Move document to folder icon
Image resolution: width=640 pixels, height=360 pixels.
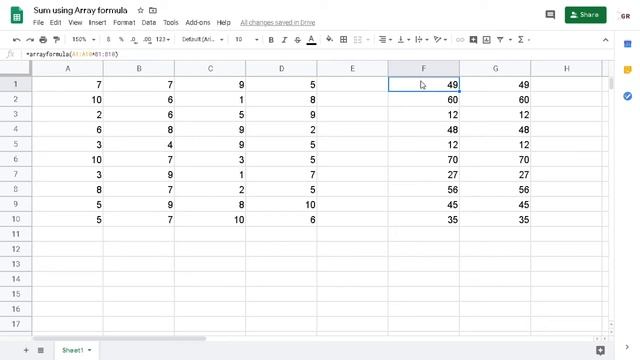[x=153, y=10]
